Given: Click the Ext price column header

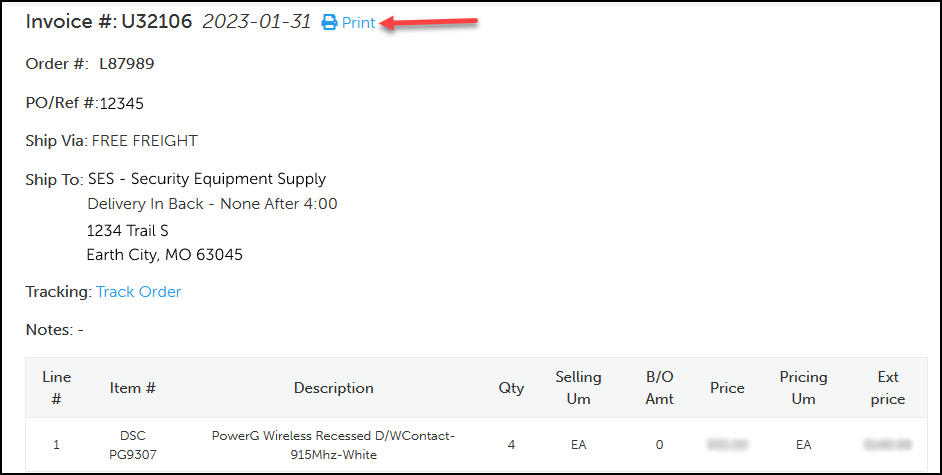Looking at the screenshot, I should tap(887, 388).
